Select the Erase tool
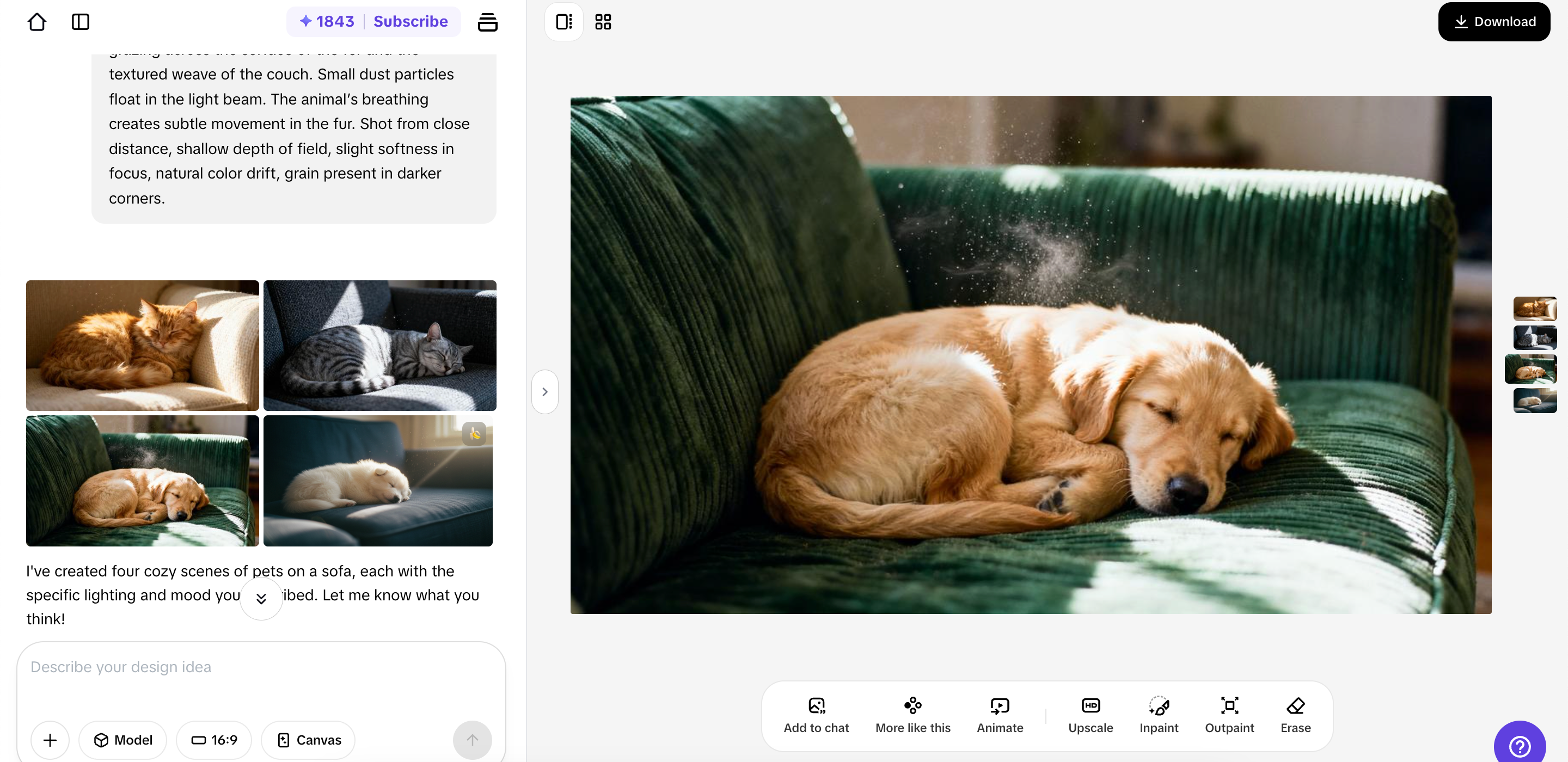Image resolution: width=1568 pixels, height=762 pixels. point(1295,715)
